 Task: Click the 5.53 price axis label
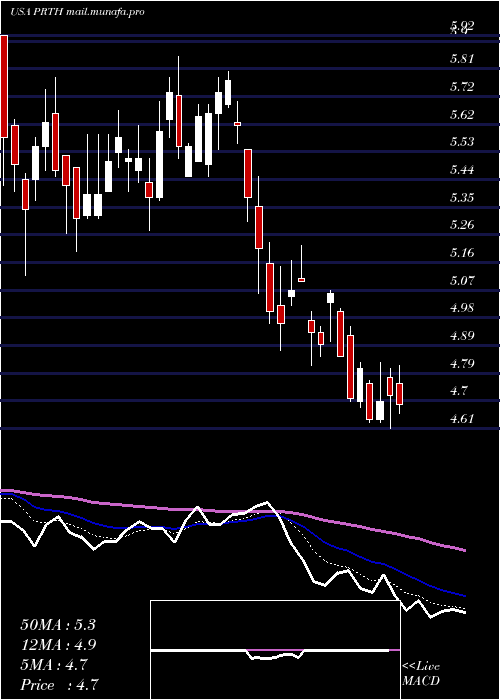(x=462, y=142)
